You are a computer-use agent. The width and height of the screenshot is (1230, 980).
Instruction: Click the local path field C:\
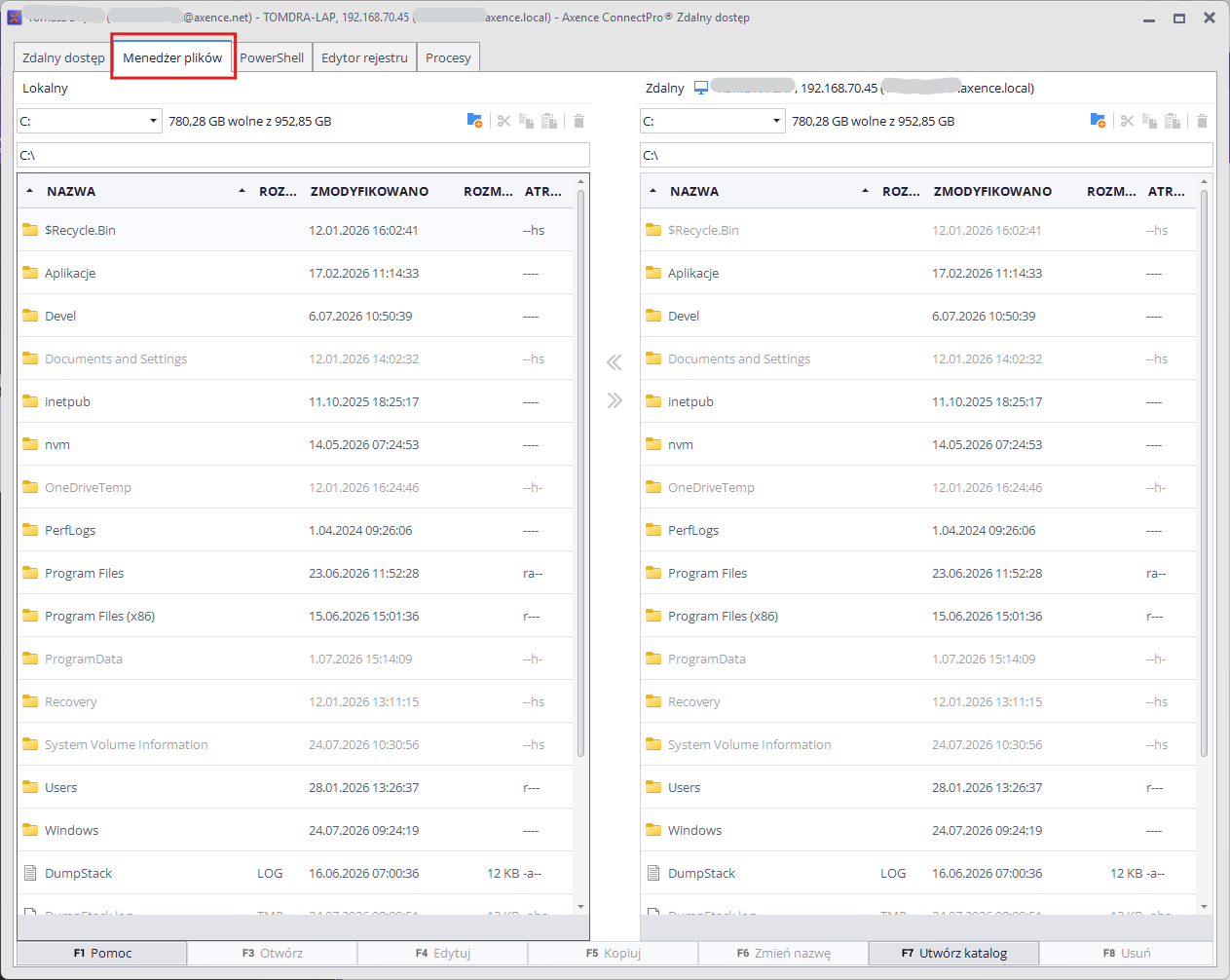coord(303,155)
